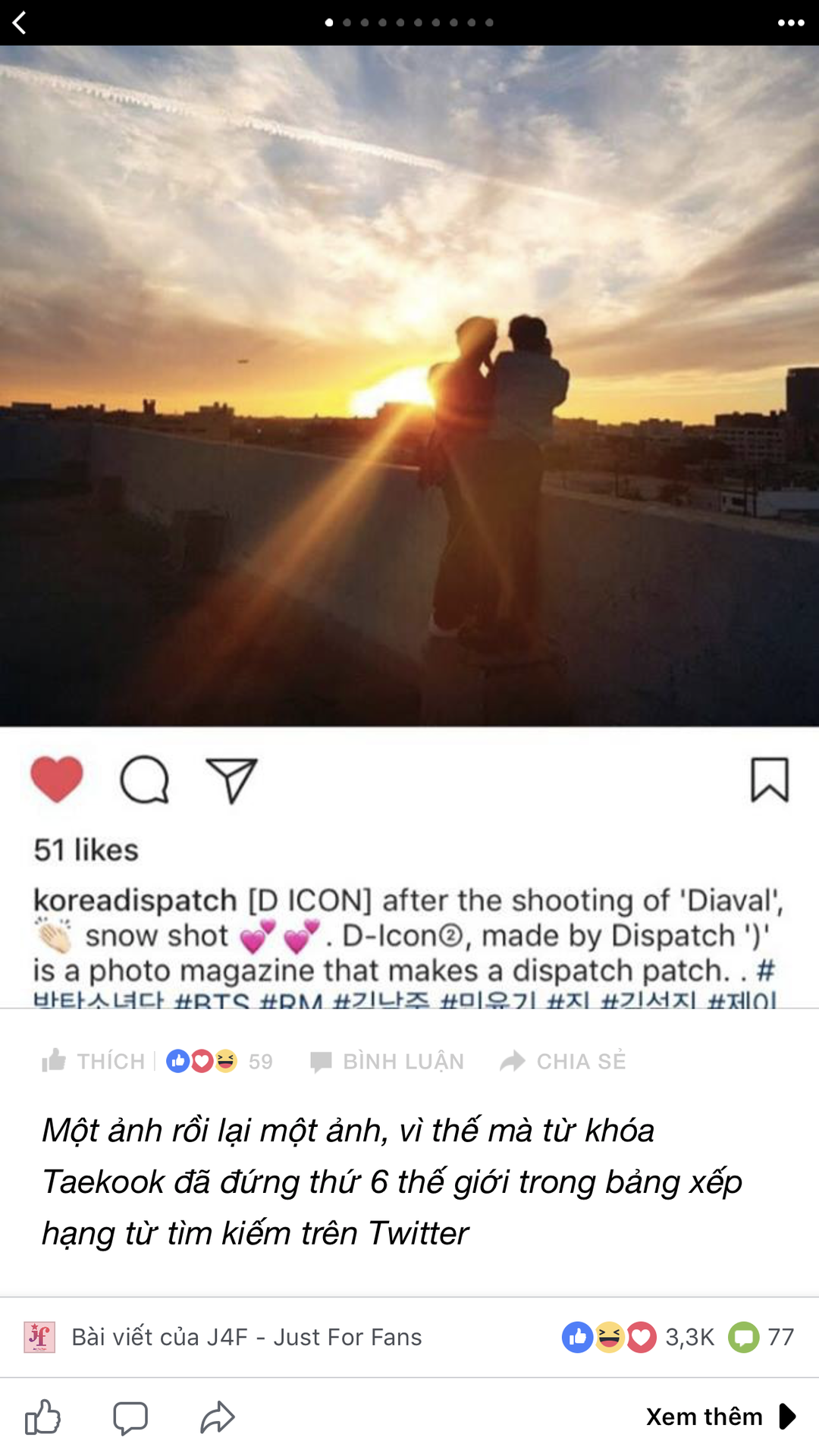Click the THÍCH like button
Image resolution: width=819 pixels, height=1456 pixels.
(93, 1061)
